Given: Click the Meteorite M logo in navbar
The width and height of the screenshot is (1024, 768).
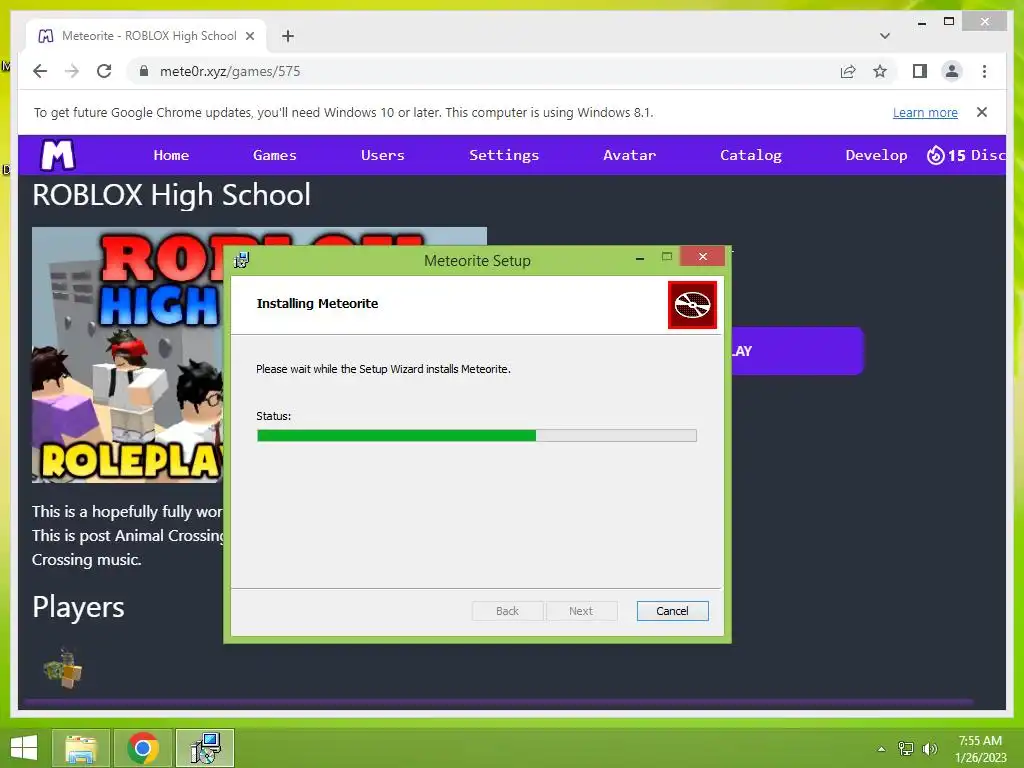Looking at the screenshot, I should coord(57,155).
